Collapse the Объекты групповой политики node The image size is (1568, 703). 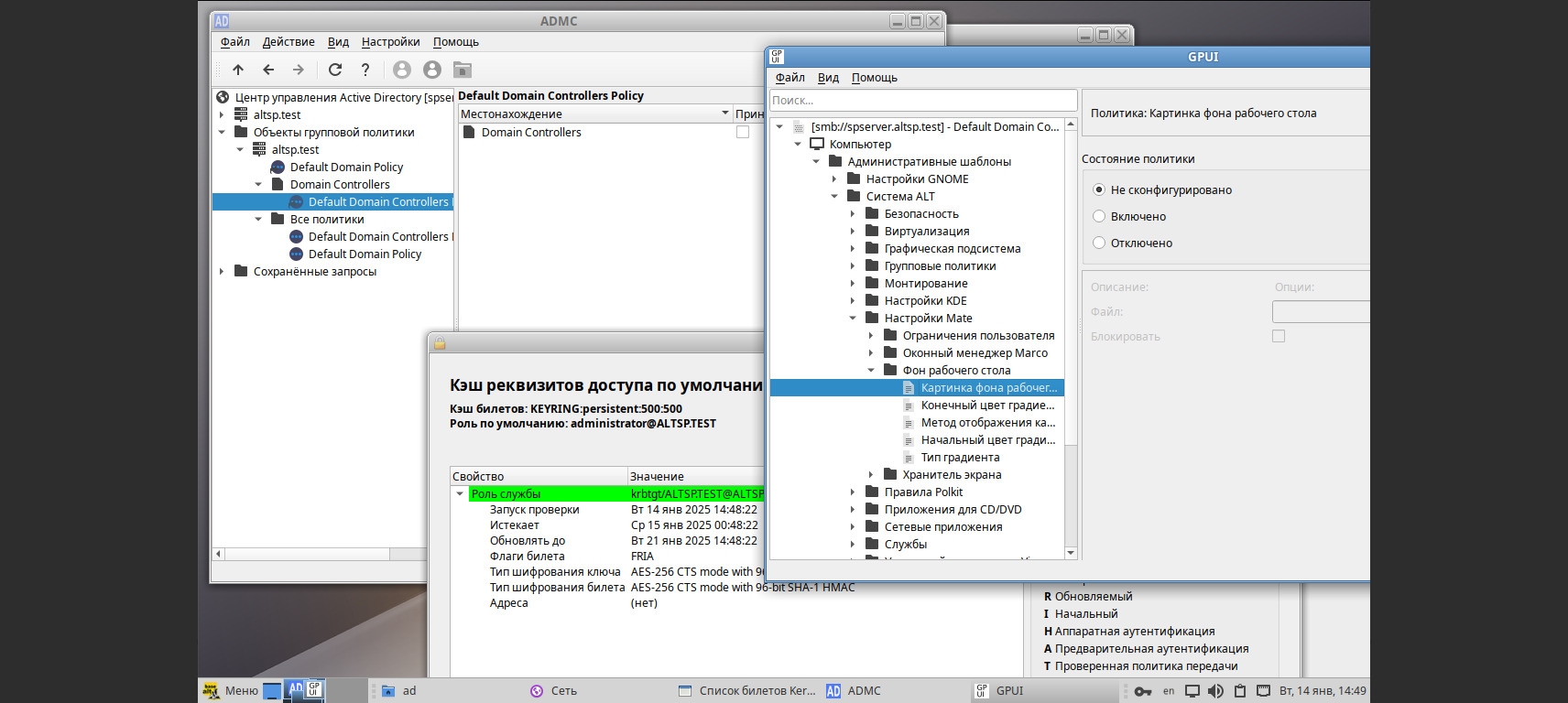[222, 132]
